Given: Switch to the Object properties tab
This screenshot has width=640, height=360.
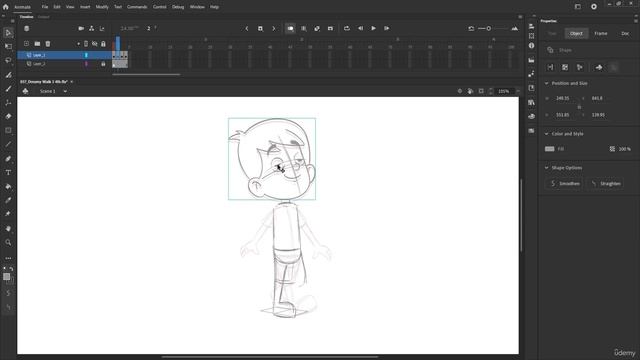Looking at the screenshot, I should click(x=576, y=33).
